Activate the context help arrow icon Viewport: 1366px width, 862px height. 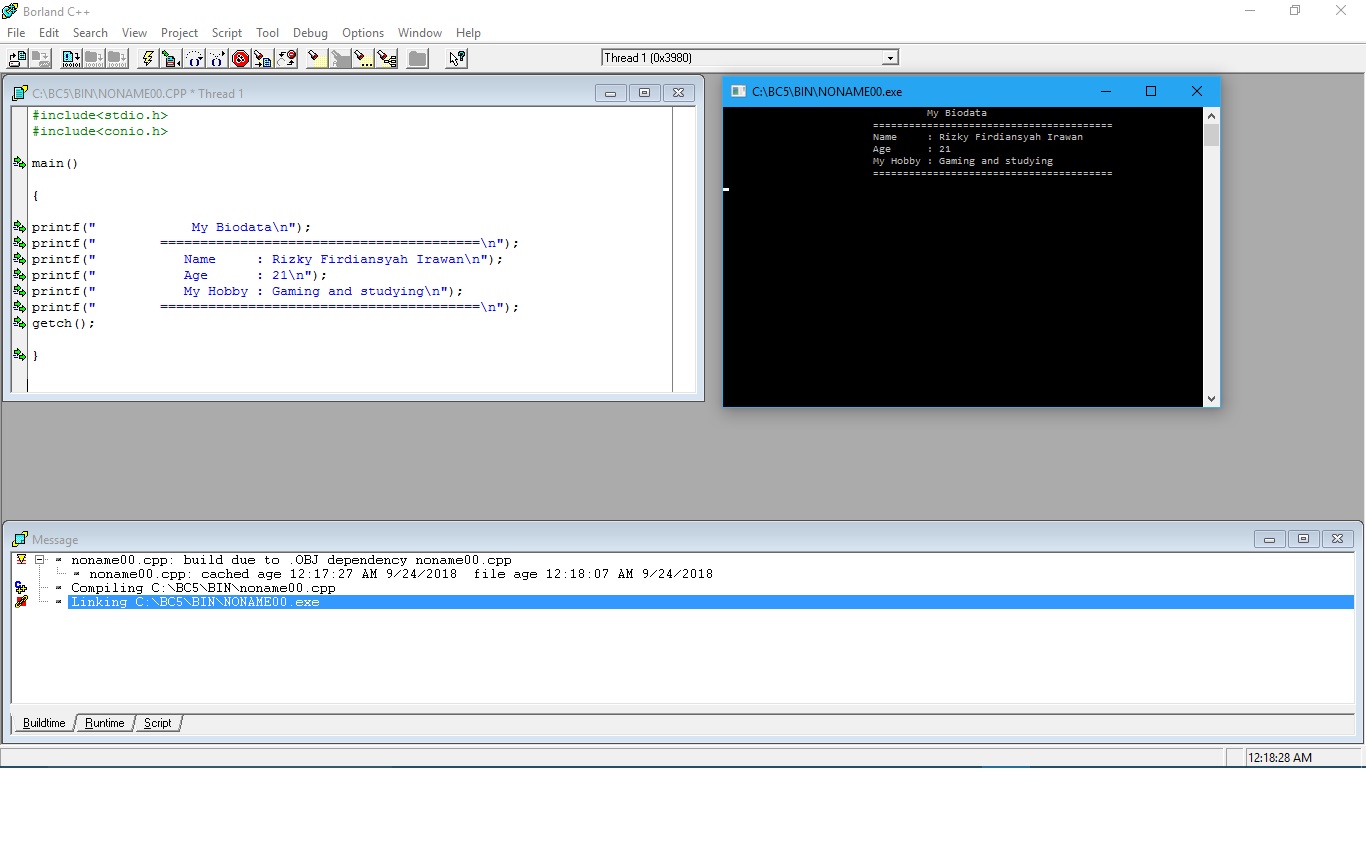456,58
